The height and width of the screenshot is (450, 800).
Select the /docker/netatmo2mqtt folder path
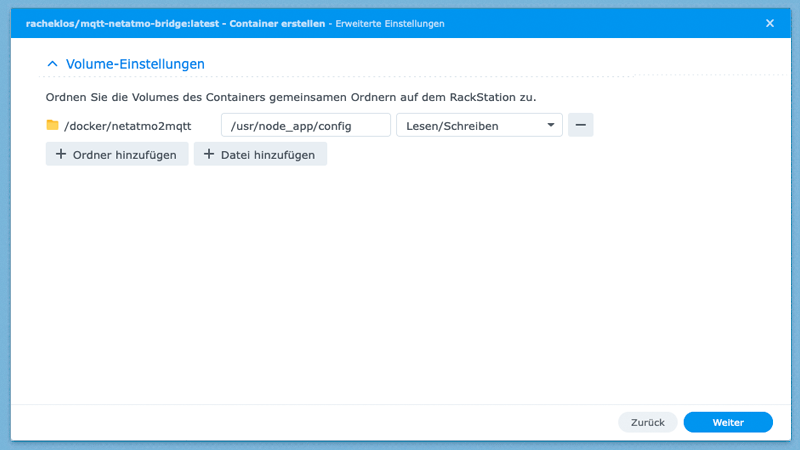click(127, 126)
